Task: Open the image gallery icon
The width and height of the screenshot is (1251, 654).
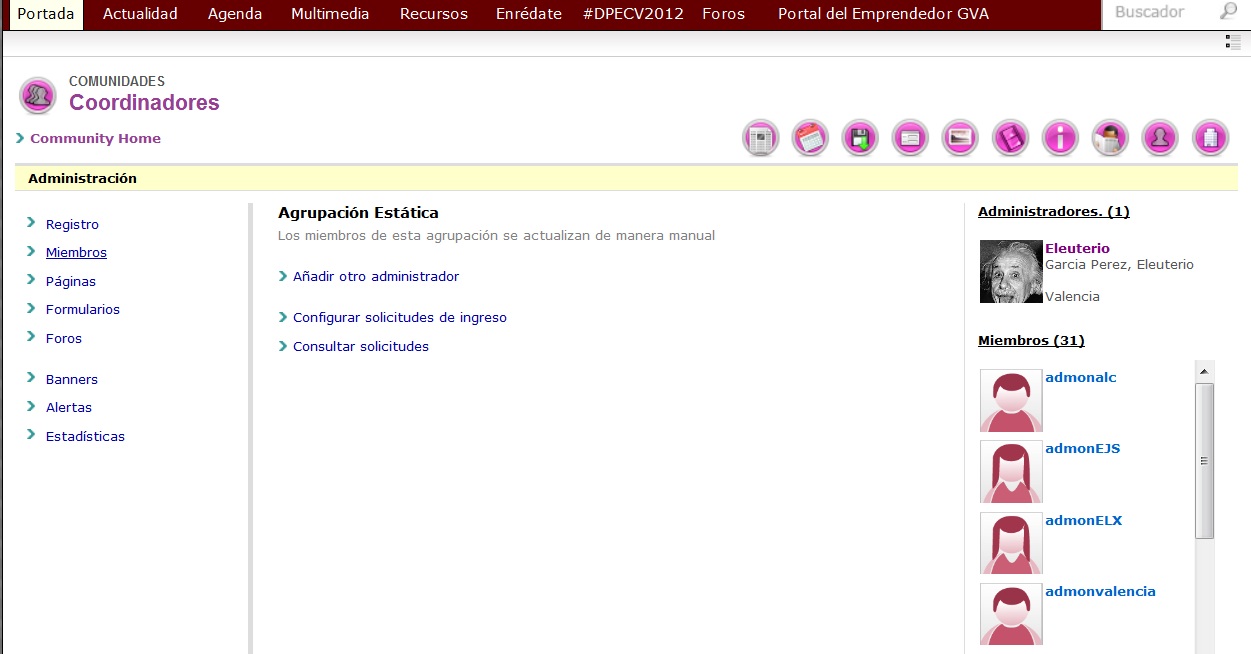Action: pos(960,138)
